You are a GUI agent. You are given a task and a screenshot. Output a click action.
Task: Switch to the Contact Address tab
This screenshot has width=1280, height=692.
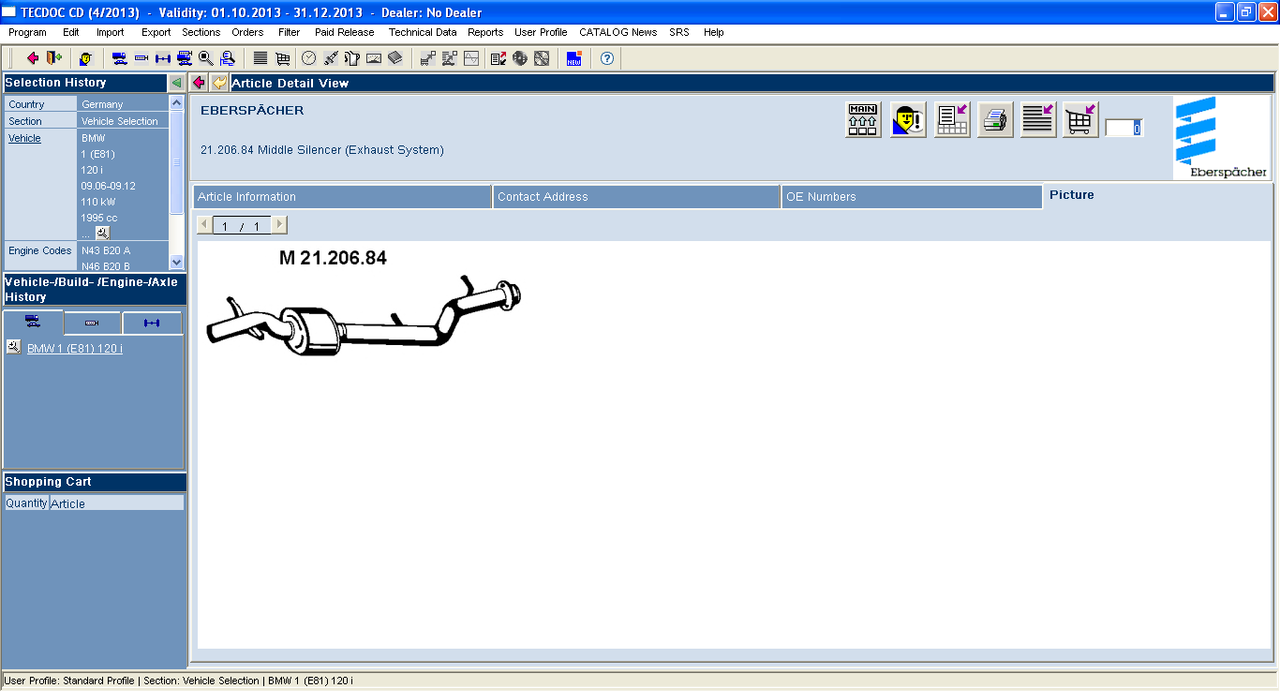(x=637, y=197)
